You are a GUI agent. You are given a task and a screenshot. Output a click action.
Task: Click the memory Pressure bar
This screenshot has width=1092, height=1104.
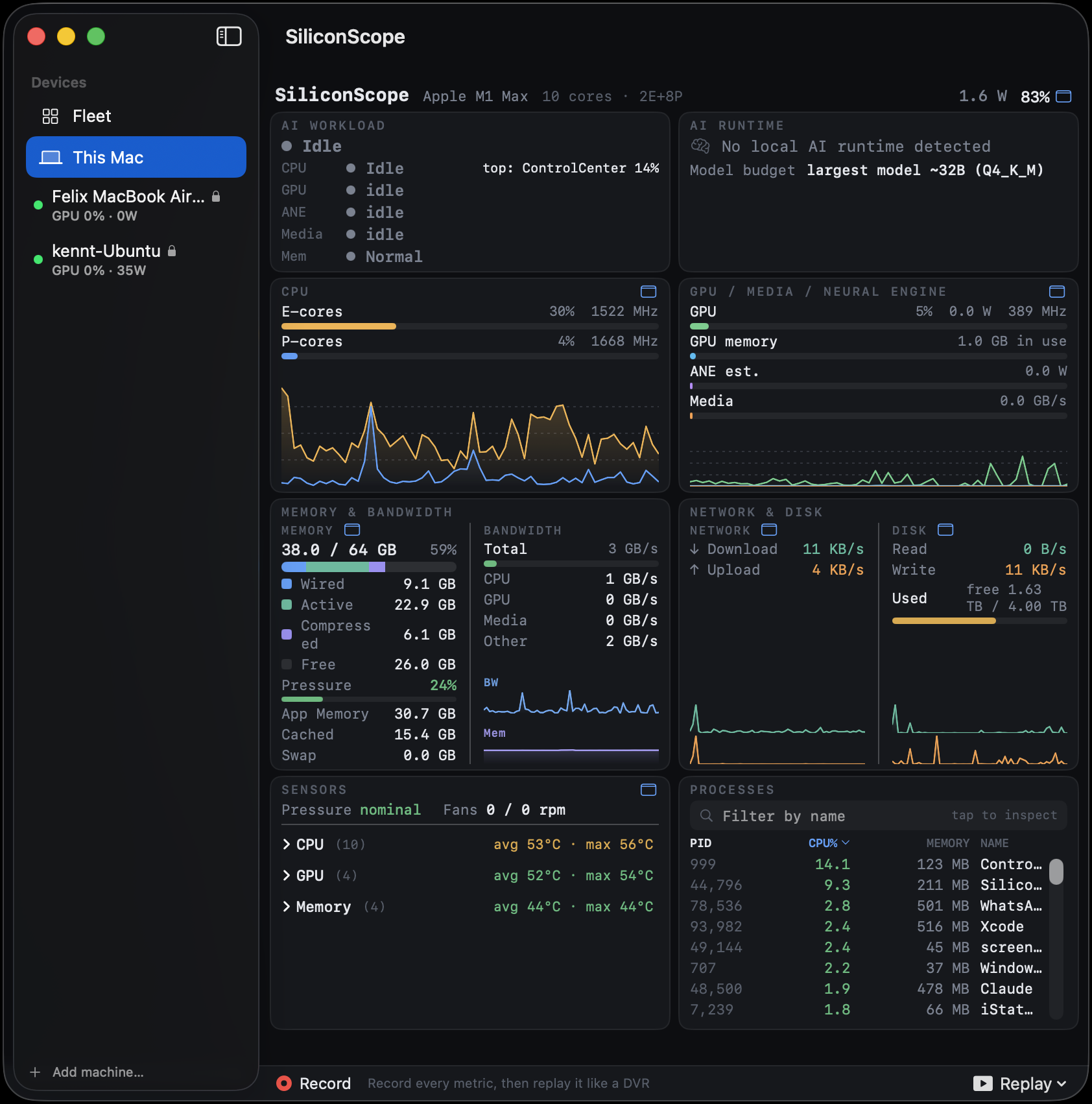tap(369, 699)
